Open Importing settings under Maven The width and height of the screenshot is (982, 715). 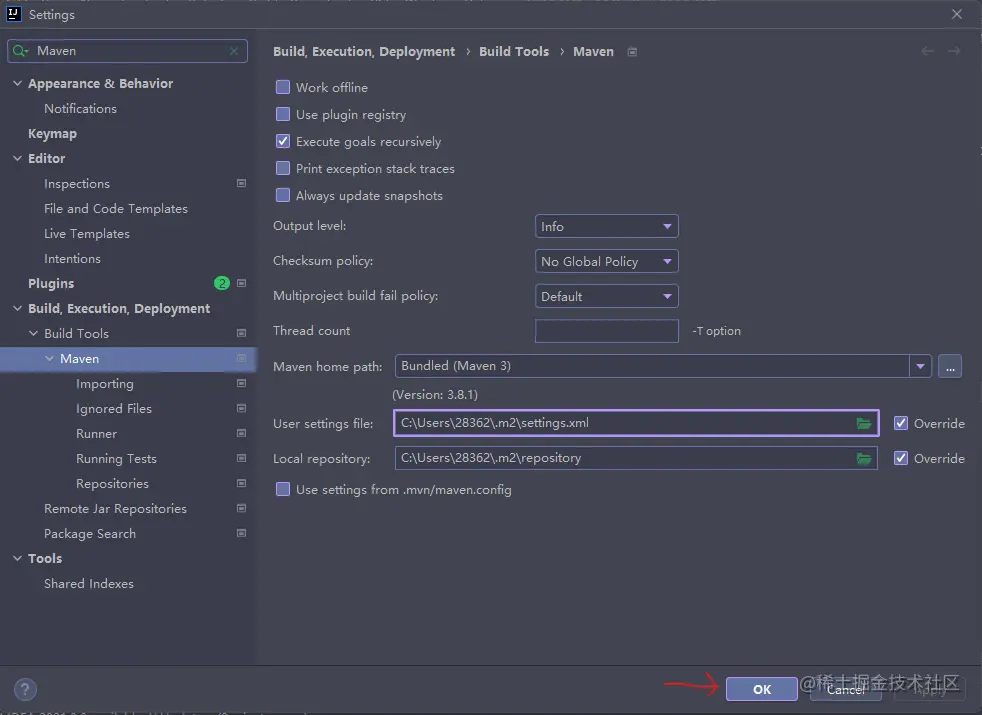pyautogui.click(x=105, y=383)
